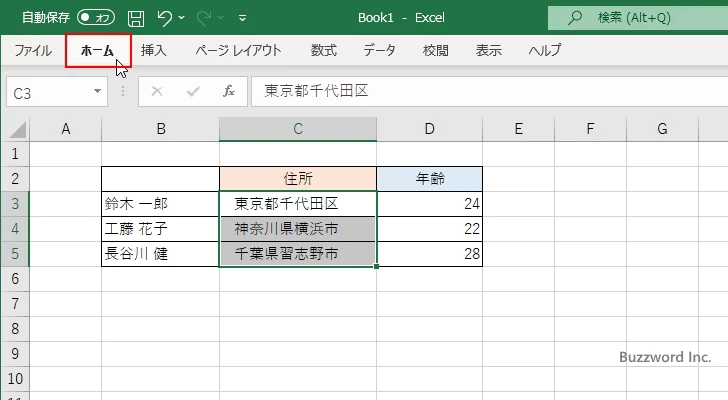Viewport: 728px width, 400px height.
Task: Click the Save icon in title bar
Action: (136, 17)
